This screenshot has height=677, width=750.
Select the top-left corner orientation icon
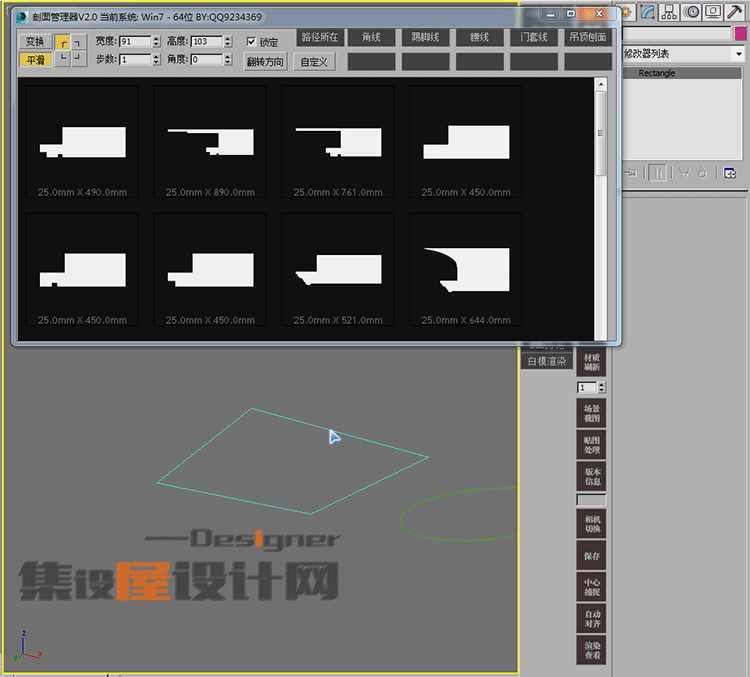(x=63, y=42)
